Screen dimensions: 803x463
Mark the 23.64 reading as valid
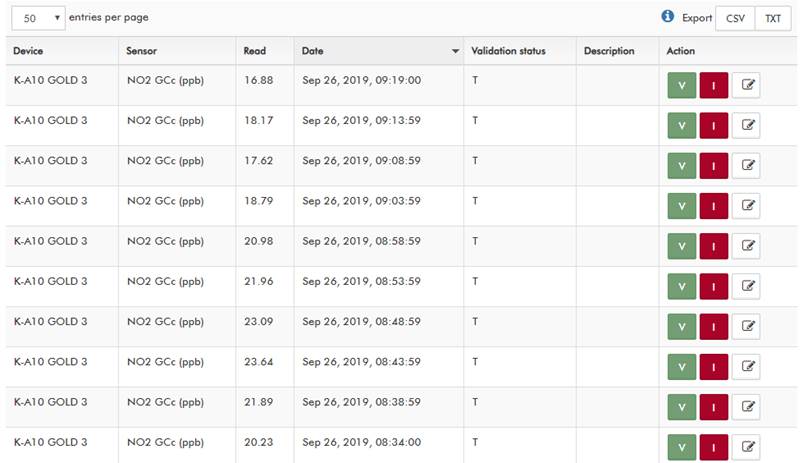click(682, 367)
